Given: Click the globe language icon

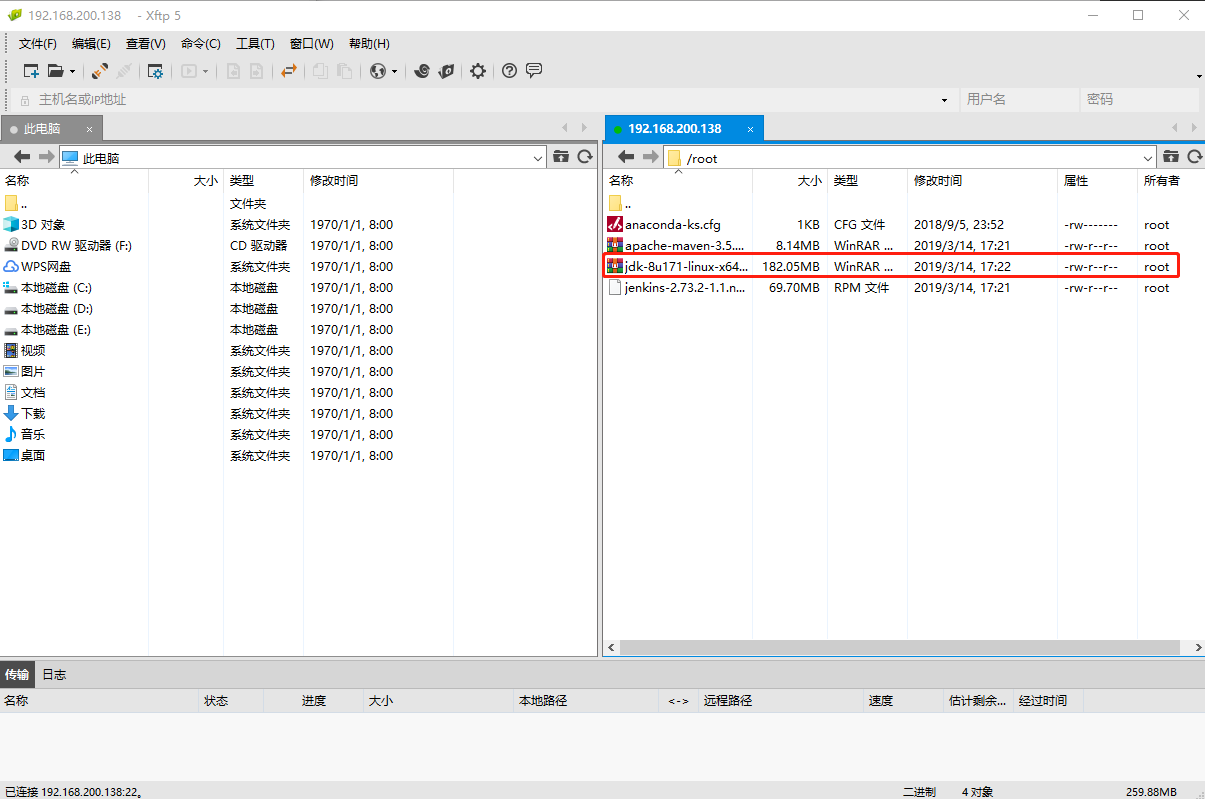Looking at the screenshot, I should (378, 71).
